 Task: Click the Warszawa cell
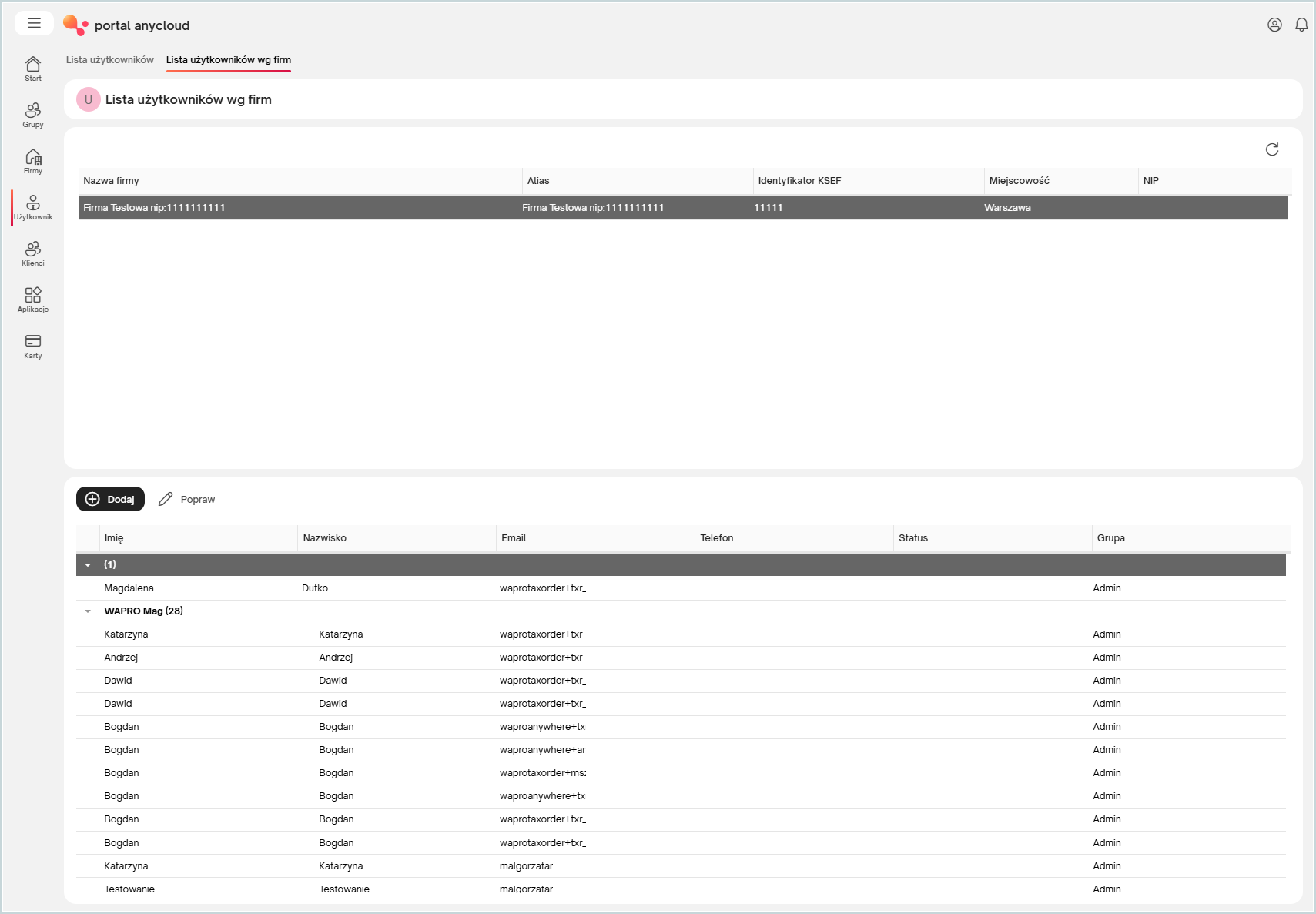click(1007, 208)
